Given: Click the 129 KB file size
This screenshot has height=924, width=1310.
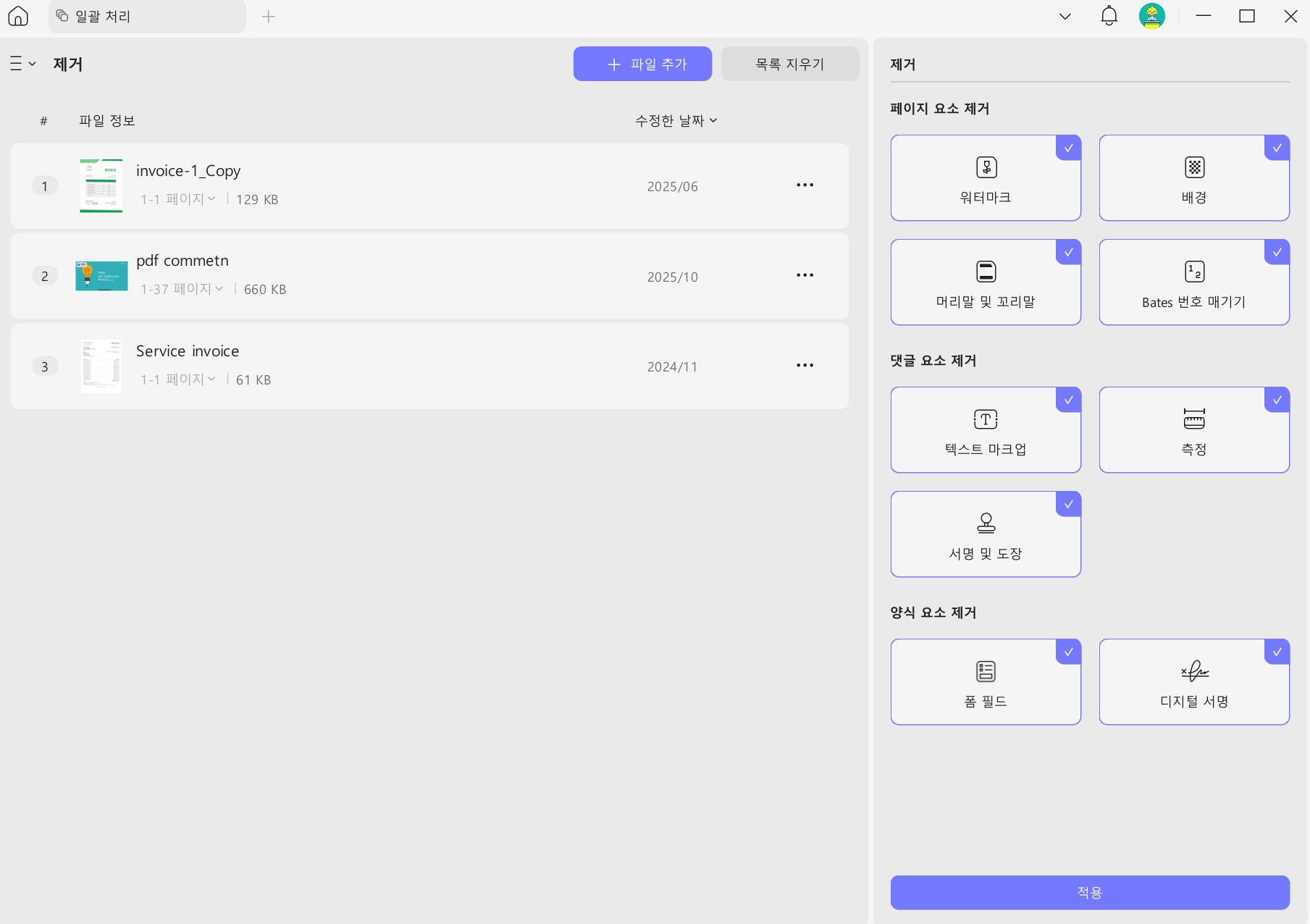Looking at the screenshot, I should 257,199.
